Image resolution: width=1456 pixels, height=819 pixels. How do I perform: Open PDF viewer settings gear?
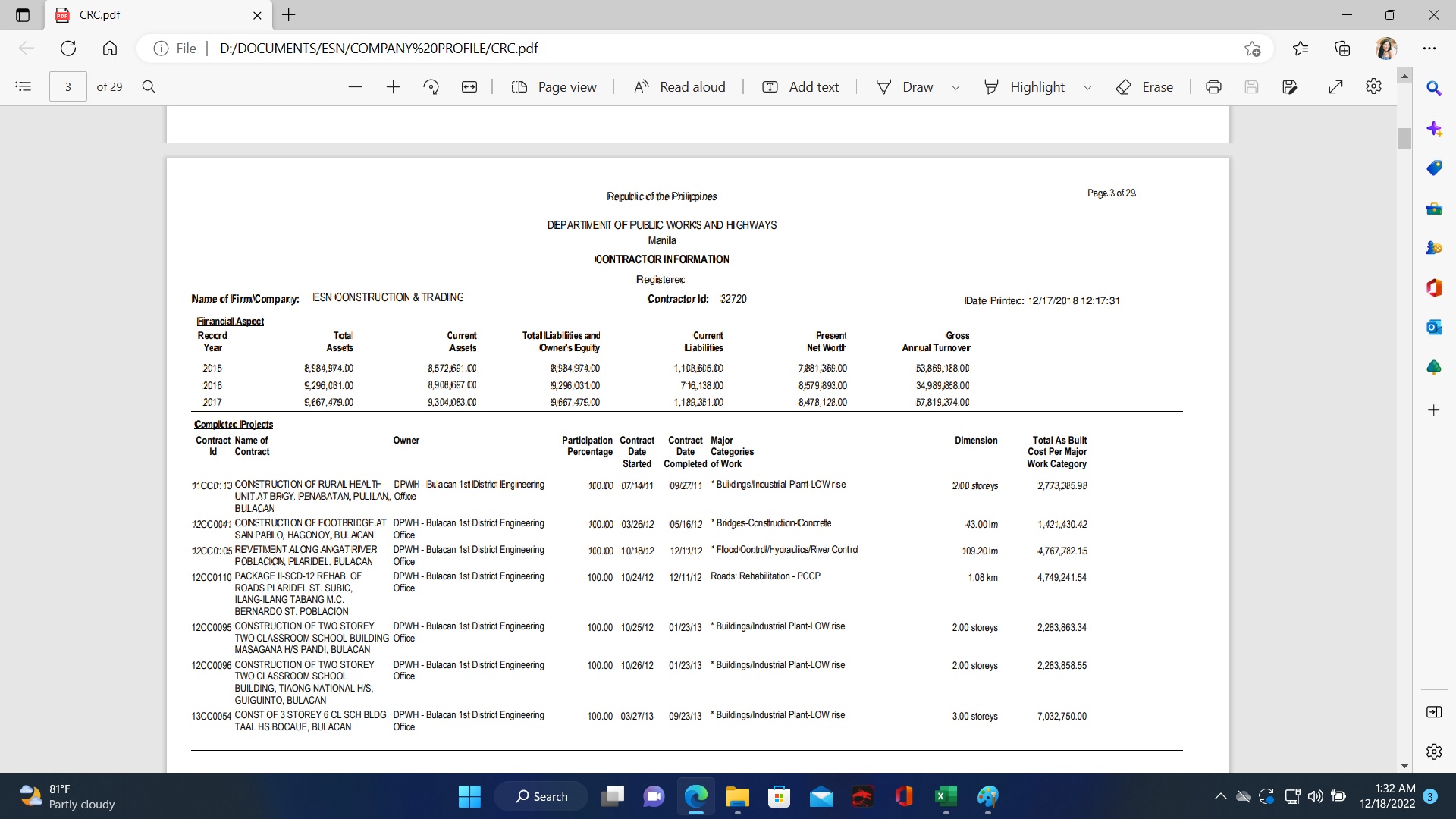1373,86
